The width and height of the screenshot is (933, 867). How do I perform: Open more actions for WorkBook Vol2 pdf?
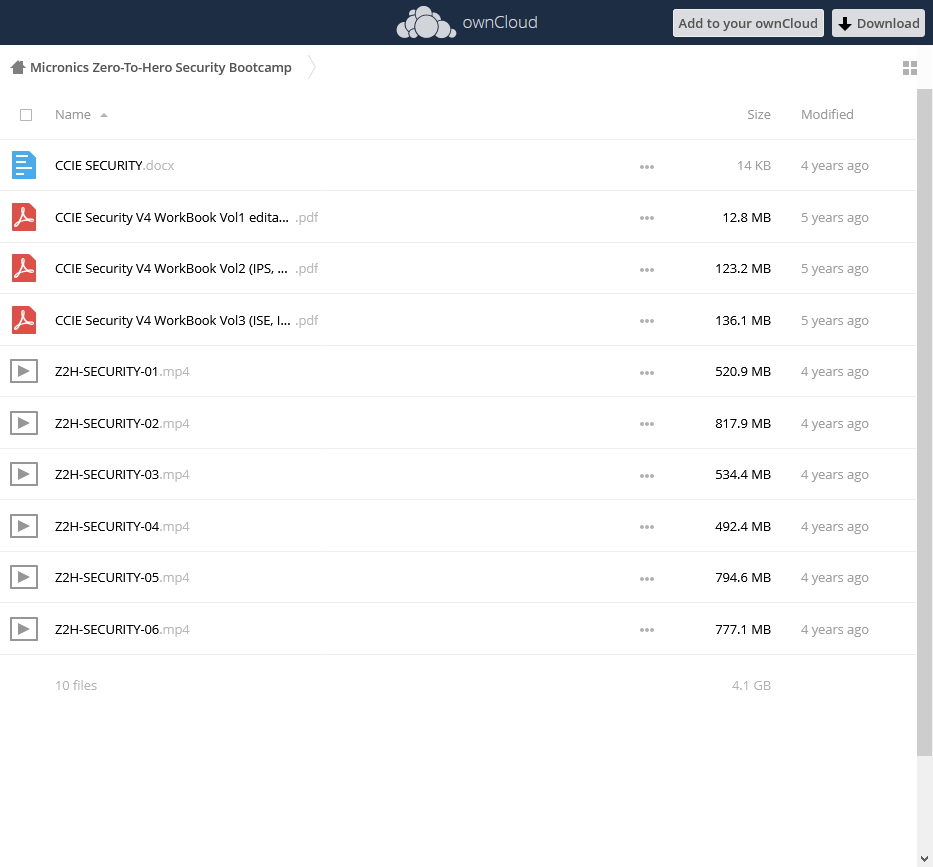pyautogui.click(x=647, y=270)
